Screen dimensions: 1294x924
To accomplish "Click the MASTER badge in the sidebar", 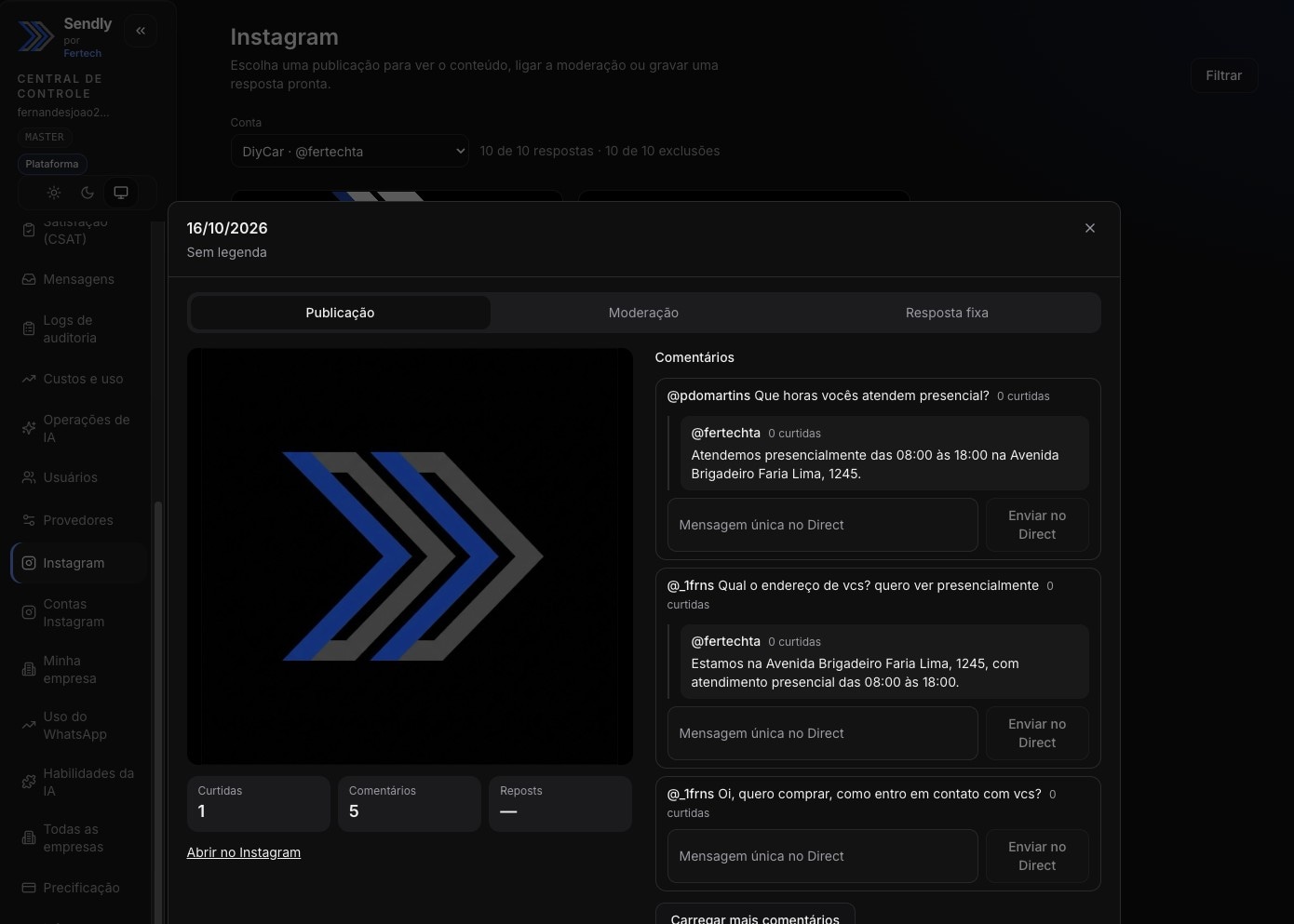I will coord(45,137).
